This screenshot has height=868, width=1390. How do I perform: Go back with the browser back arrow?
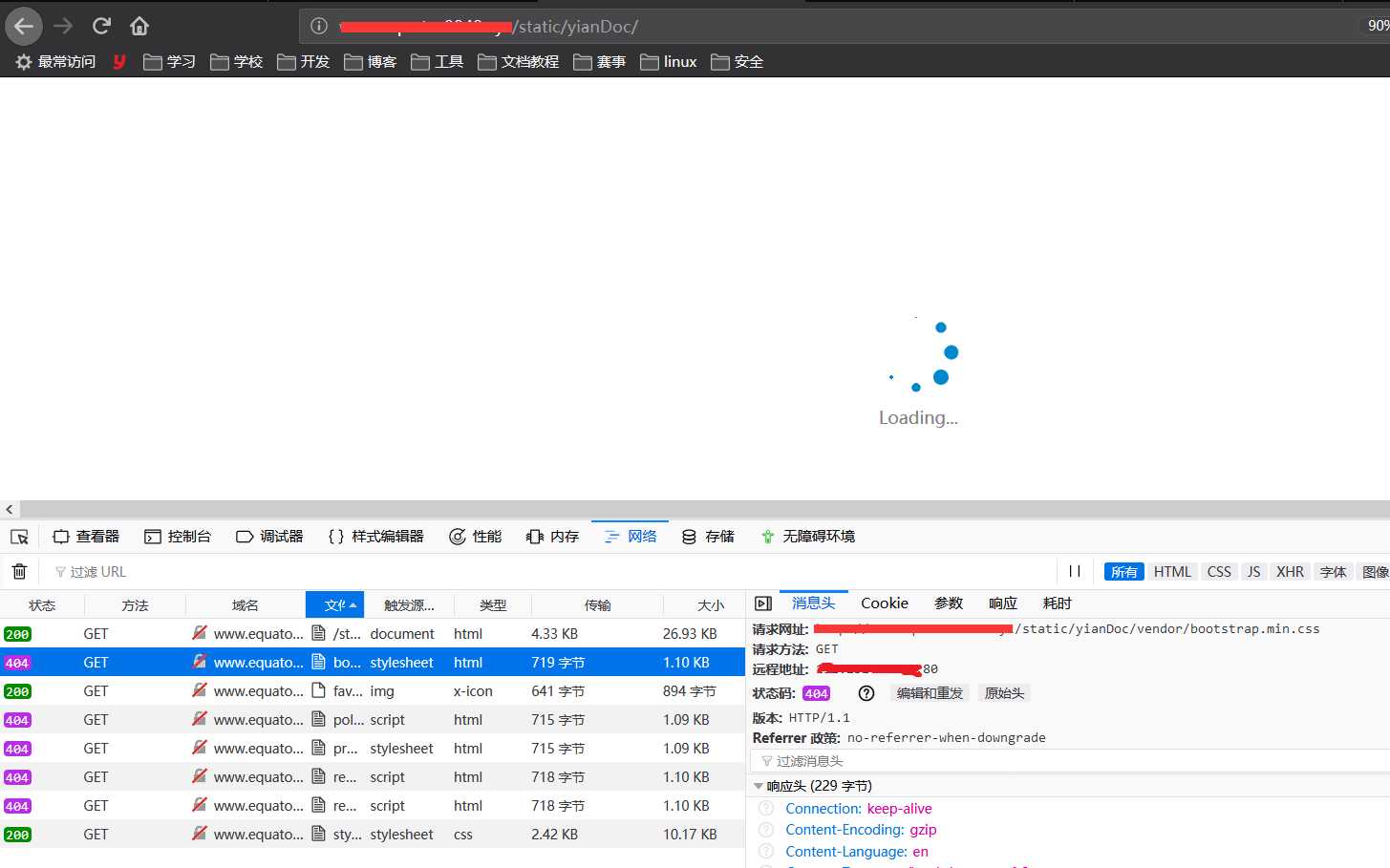[x=24, y=26]
